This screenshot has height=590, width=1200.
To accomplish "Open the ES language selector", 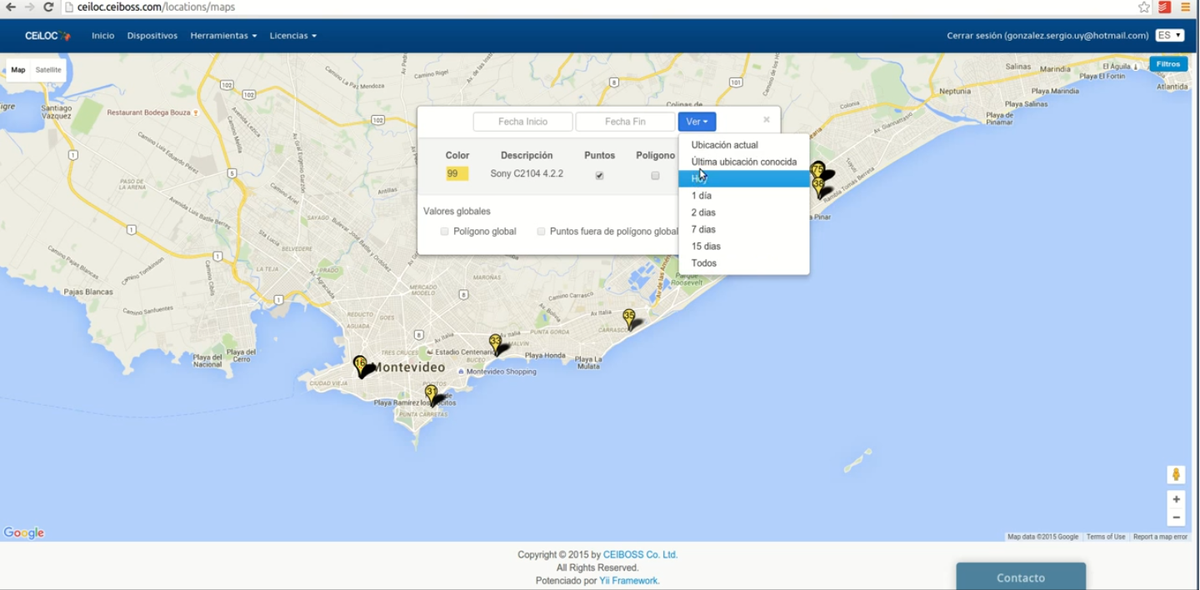I will pyautogui.click(x=1170, y=35).
